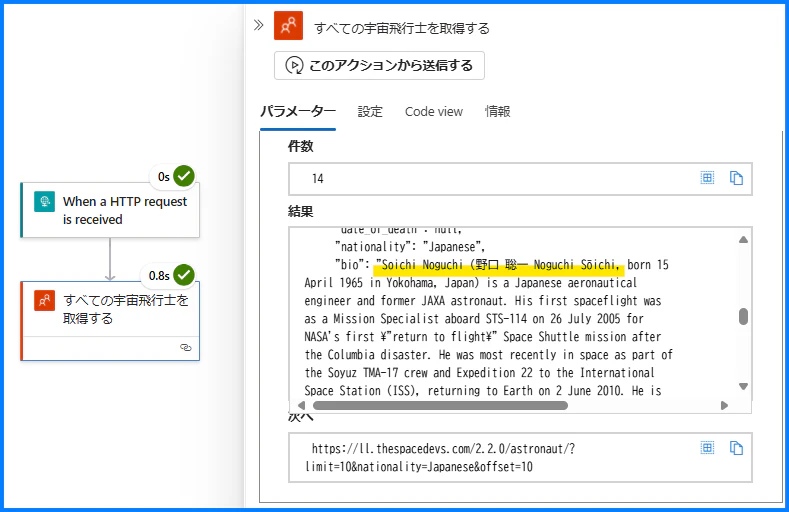Click the 件数 output field showing 14
789x512 pixels.
coord(520,179)
